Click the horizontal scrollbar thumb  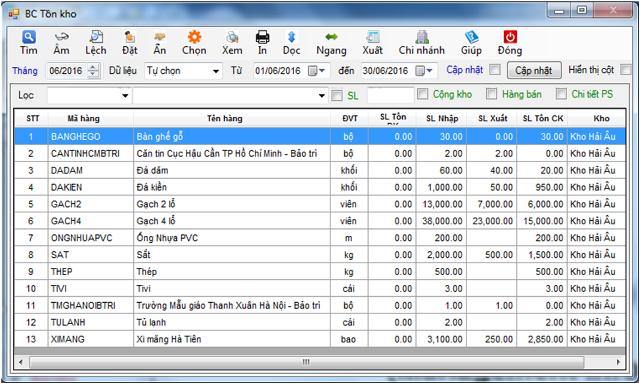coord(306,362)
